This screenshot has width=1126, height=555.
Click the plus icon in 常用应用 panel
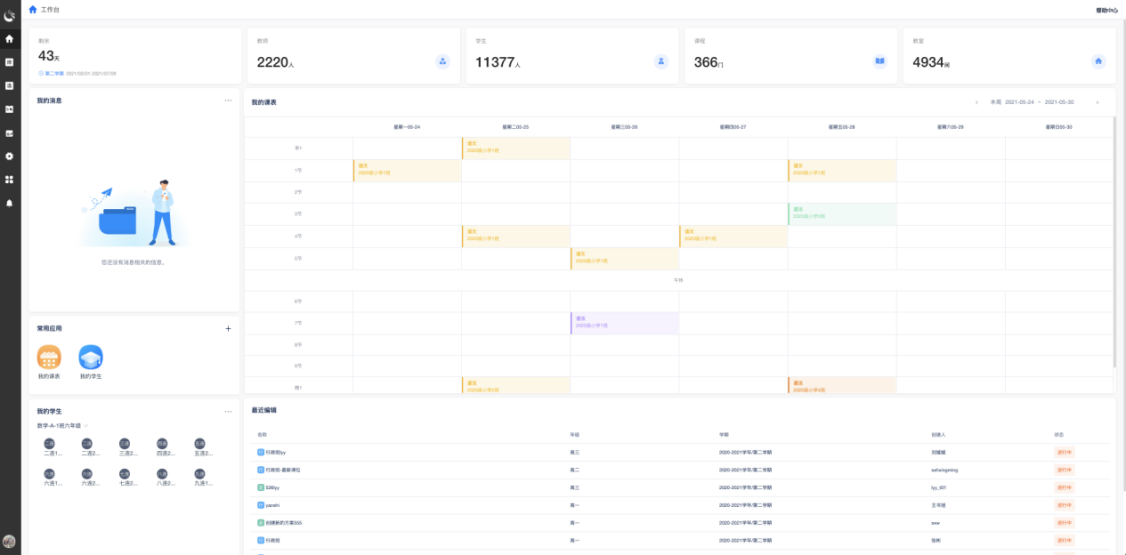228,328
